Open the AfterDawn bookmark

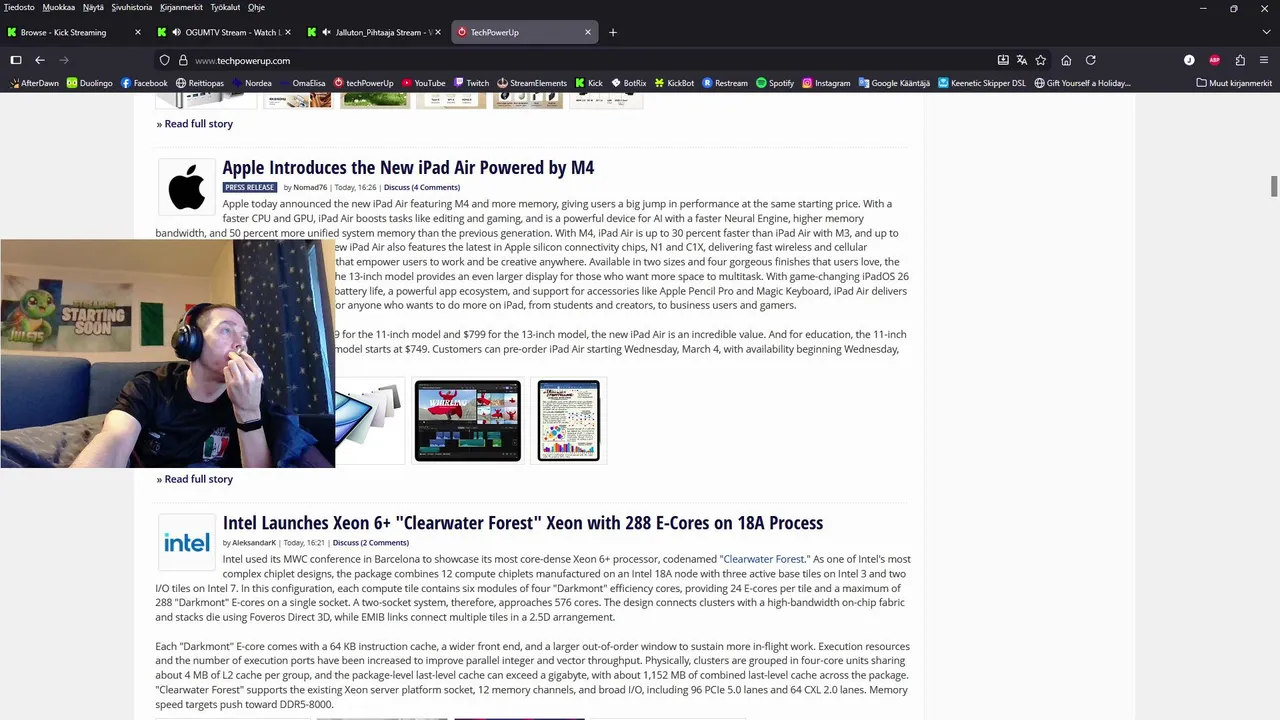(34, 83)
